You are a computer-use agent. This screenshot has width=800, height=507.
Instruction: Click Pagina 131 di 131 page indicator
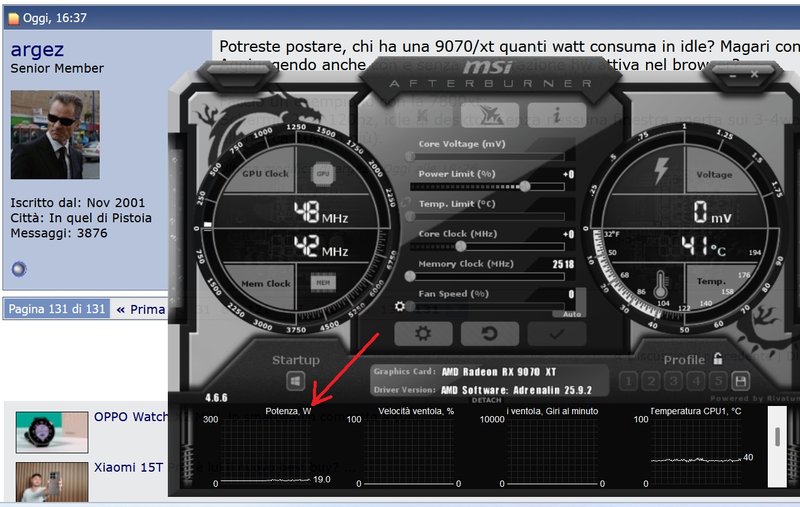[x=57, y=309]
